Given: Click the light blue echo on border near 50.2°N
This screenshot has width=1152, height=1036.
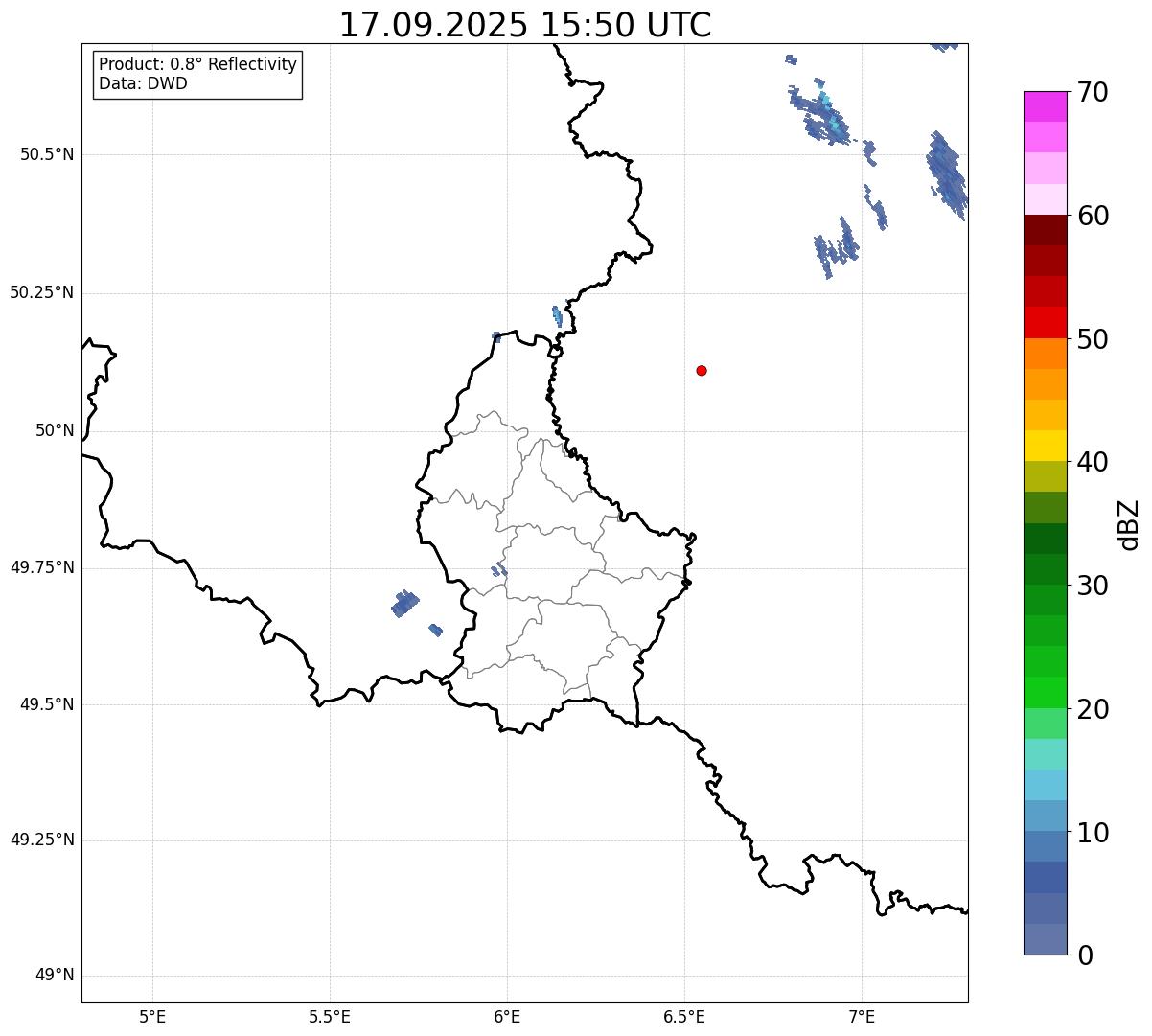Looking at the screenshot, I should coord(557,316).
